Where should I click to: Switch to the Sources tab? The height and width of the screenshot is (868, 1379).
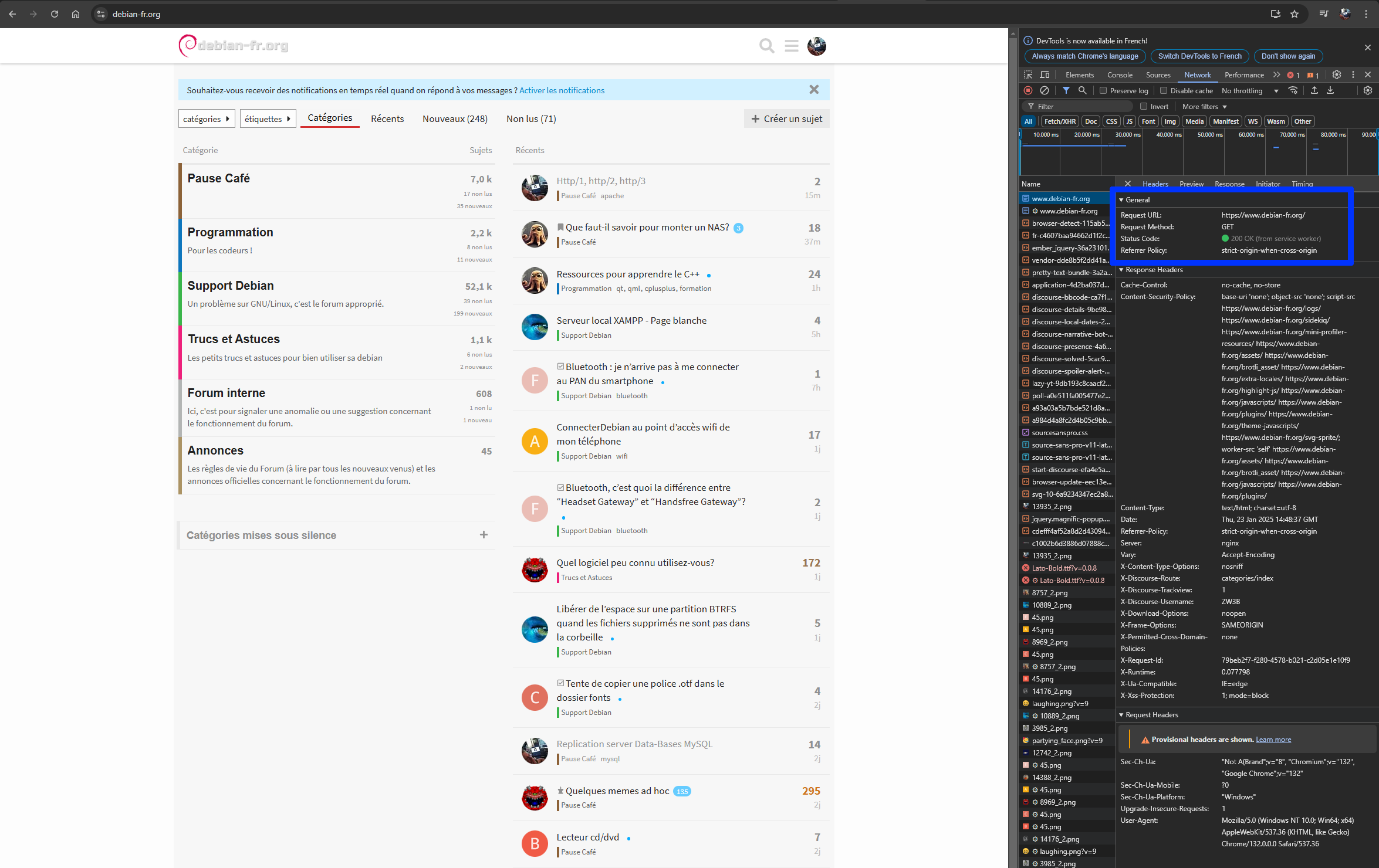[x=1158, y=74]
